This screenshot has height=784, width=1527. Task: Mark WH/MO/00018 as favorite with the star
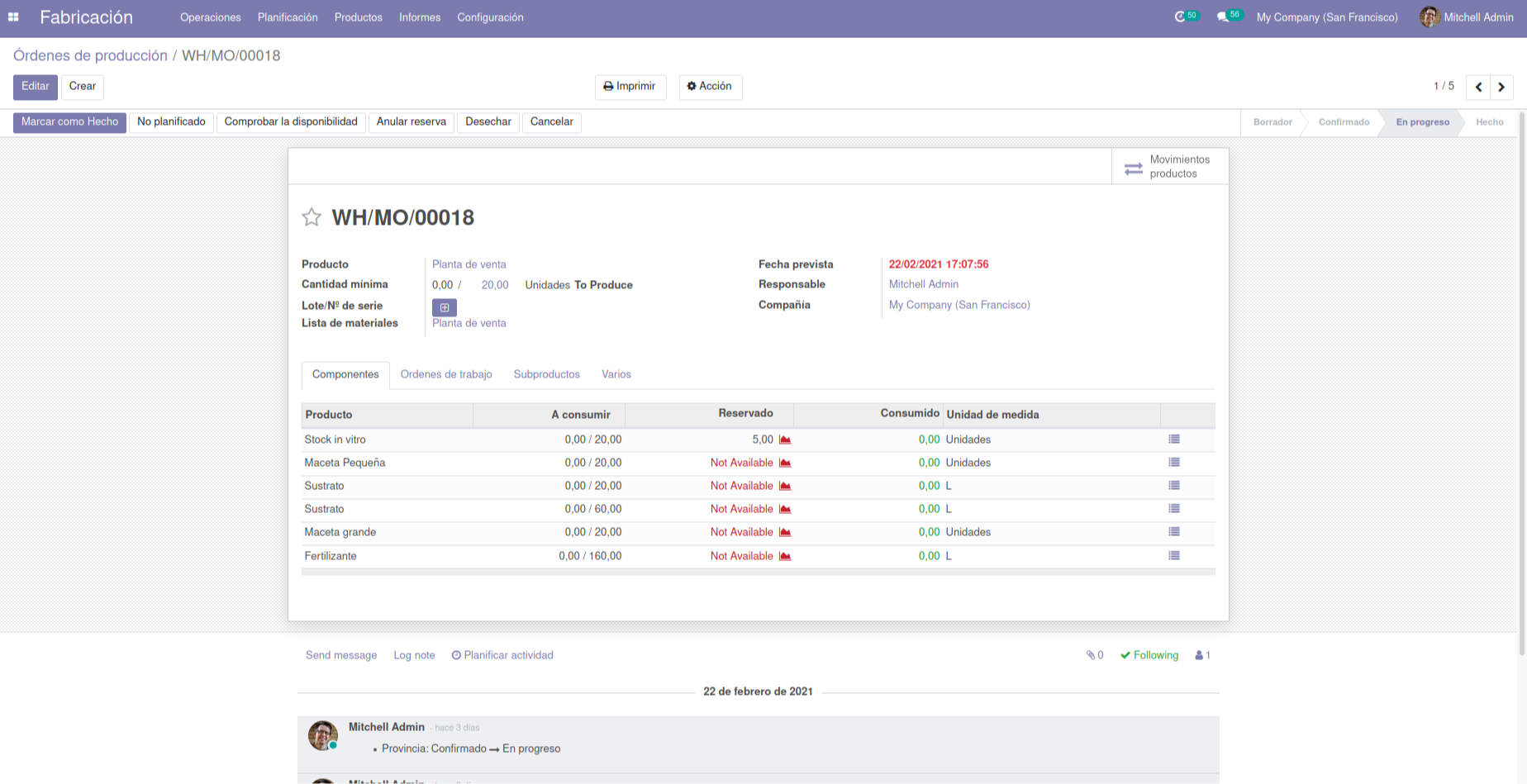pyautogui.click(x=312, y=217)
